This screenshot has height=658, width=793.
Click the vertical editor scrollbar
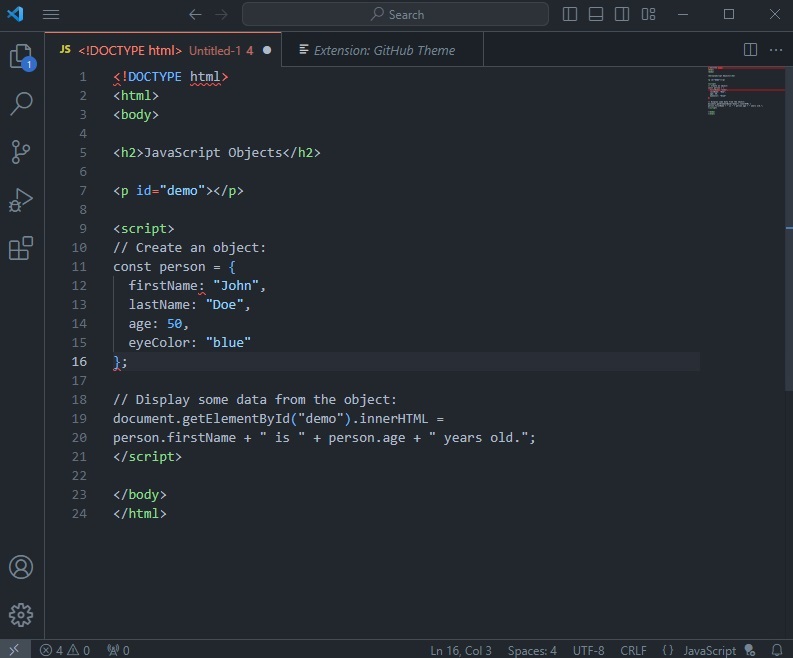[789, 228]
